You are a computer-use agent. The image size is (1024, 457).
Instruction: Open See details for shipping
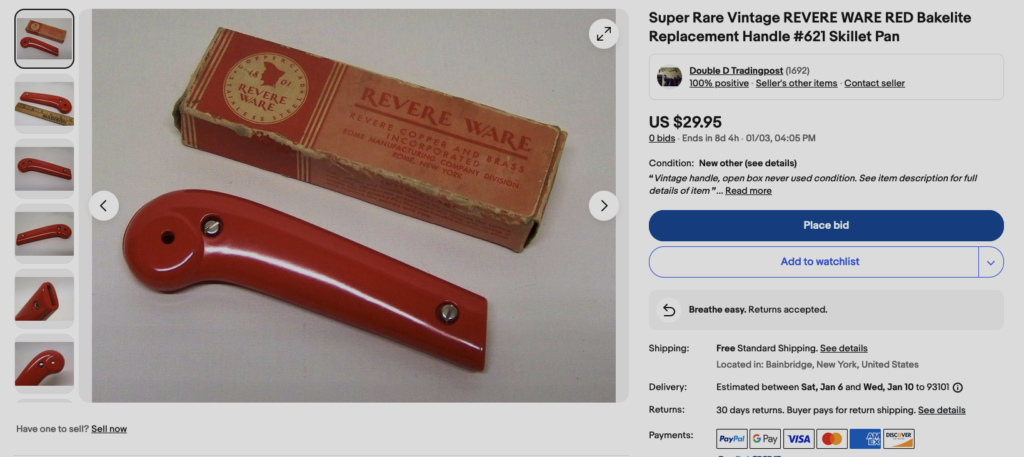tap(844, 348)
